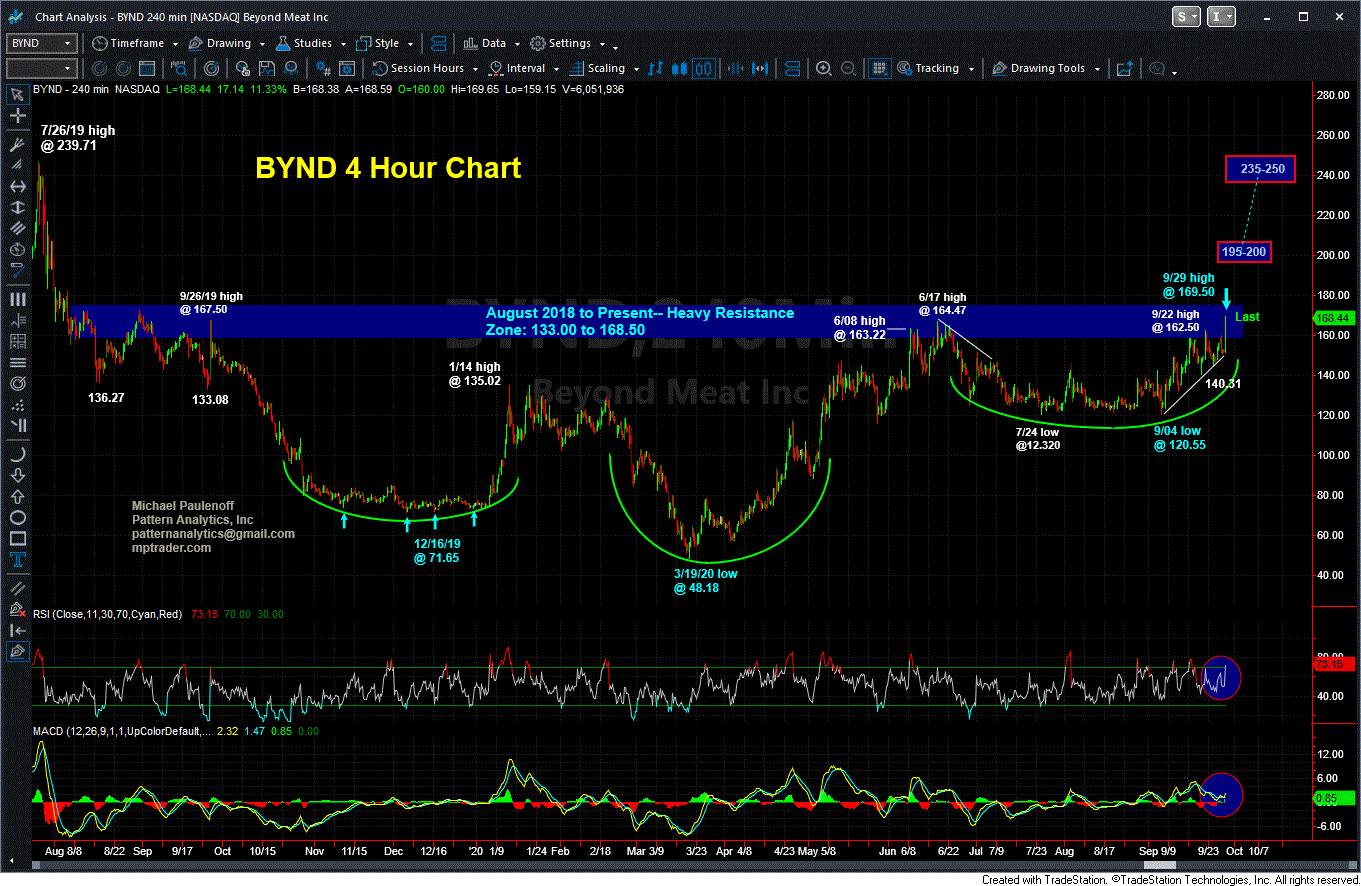
Task: Toggle drawing mode icon at sidebar bottom
Action: (17, 651)
